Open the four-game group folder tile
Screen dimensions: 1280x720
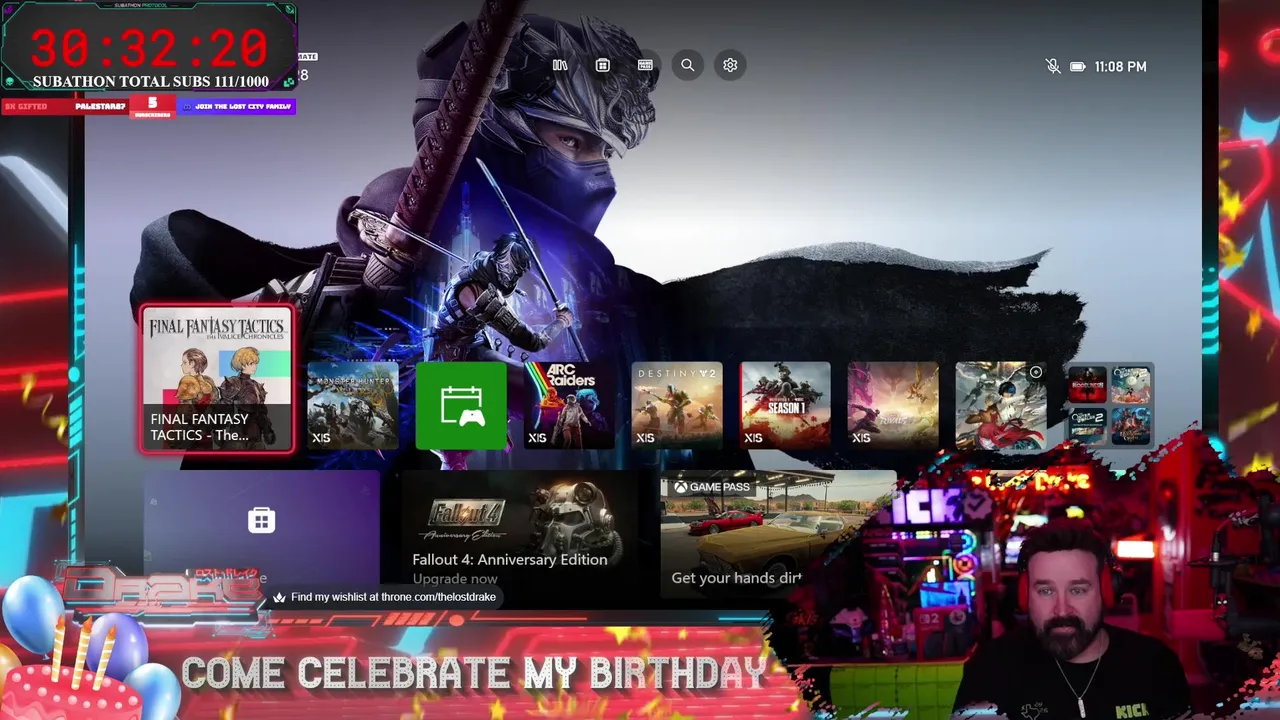pyautogui.click(x=1109, y=405)
